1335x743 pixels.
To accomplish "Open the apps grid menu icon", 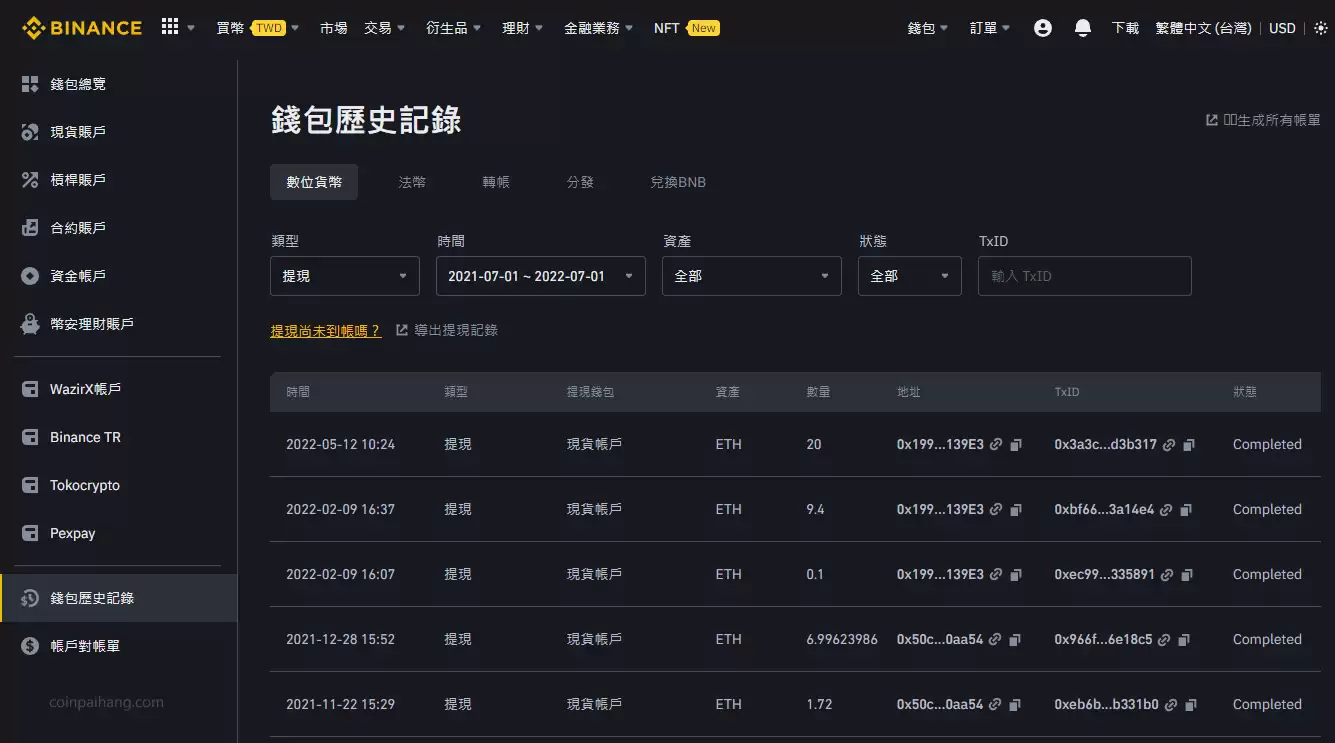I will pyautogui.click(x=170, y=27).
